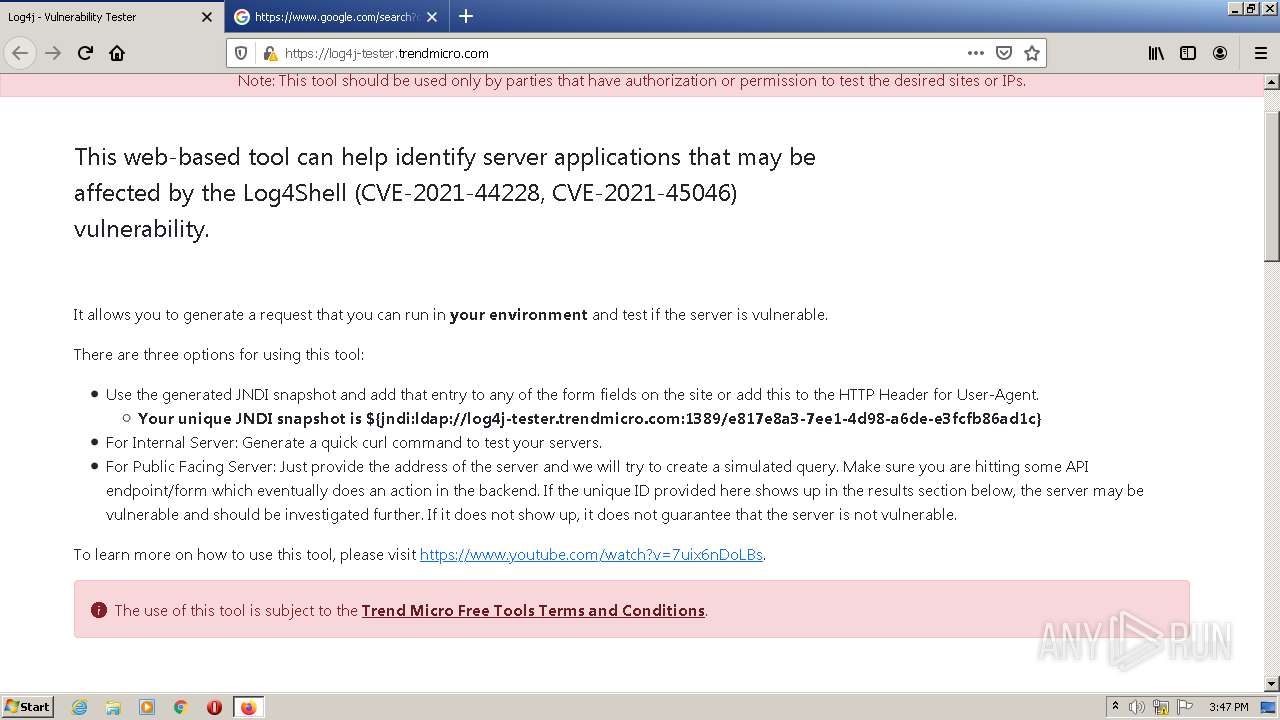Launch Chrome from taskbar
This screenshot has height=720, width=1280.
coord(181,707)
